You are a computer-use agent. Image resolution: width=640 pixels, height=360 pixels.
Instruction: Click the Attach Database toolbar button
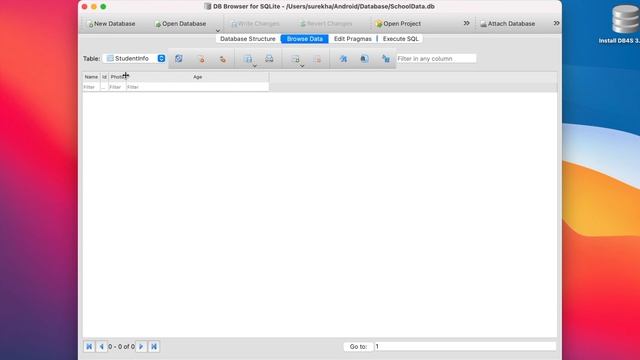tap(507, 24)
